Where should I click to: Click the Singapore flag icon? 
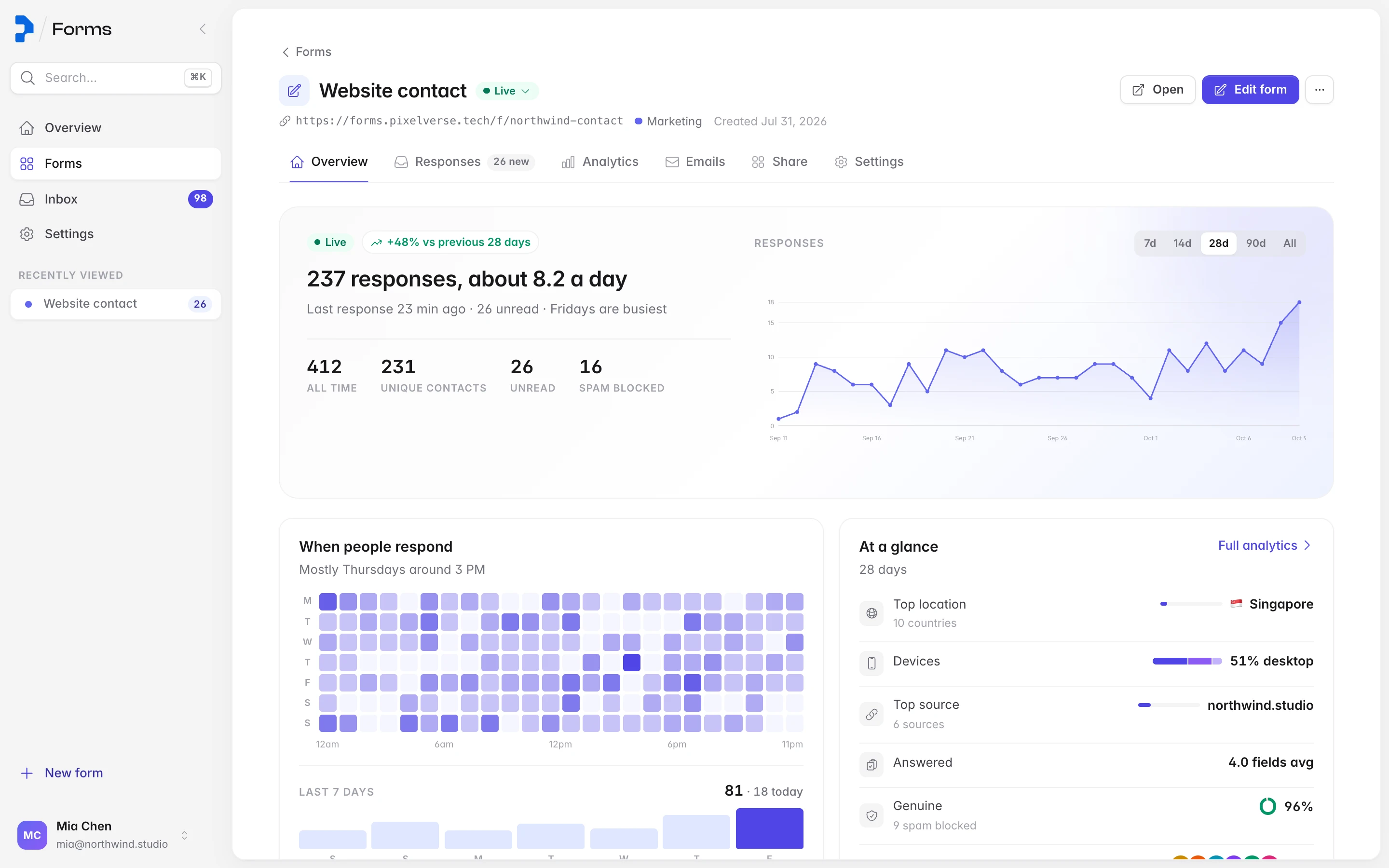1236,603
